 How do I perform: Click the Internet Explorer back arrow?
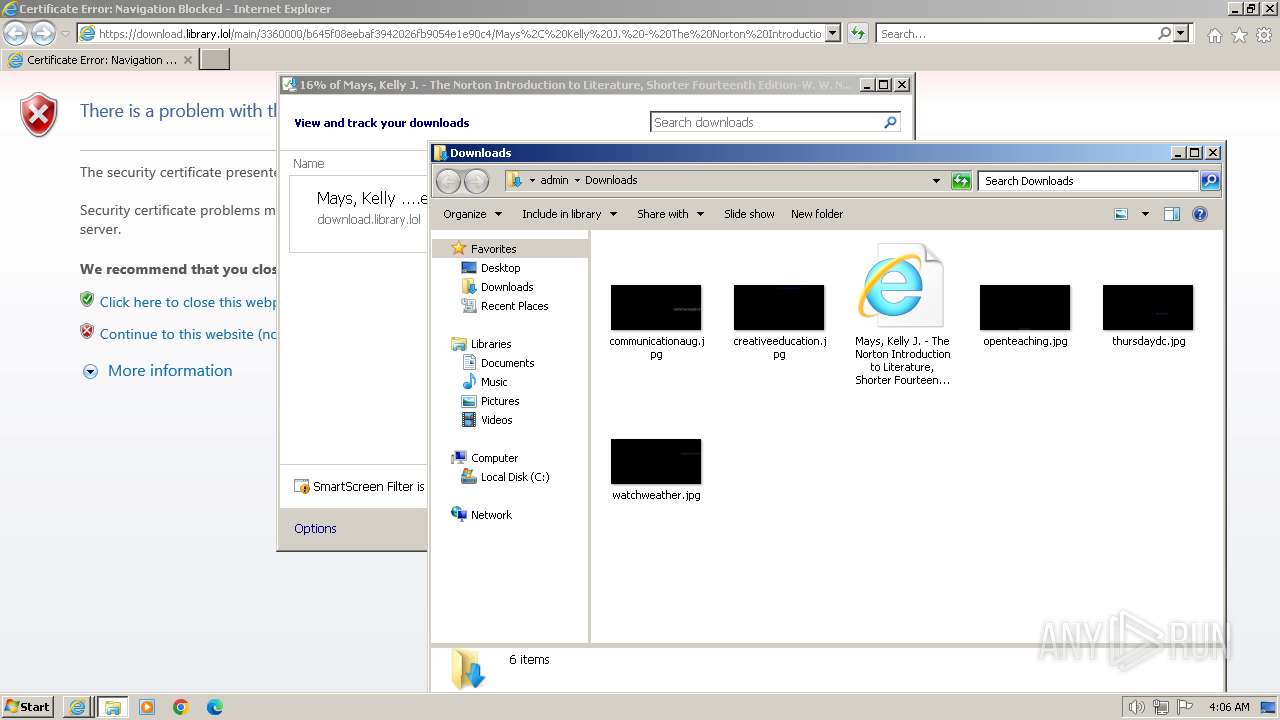coord(15,33)
